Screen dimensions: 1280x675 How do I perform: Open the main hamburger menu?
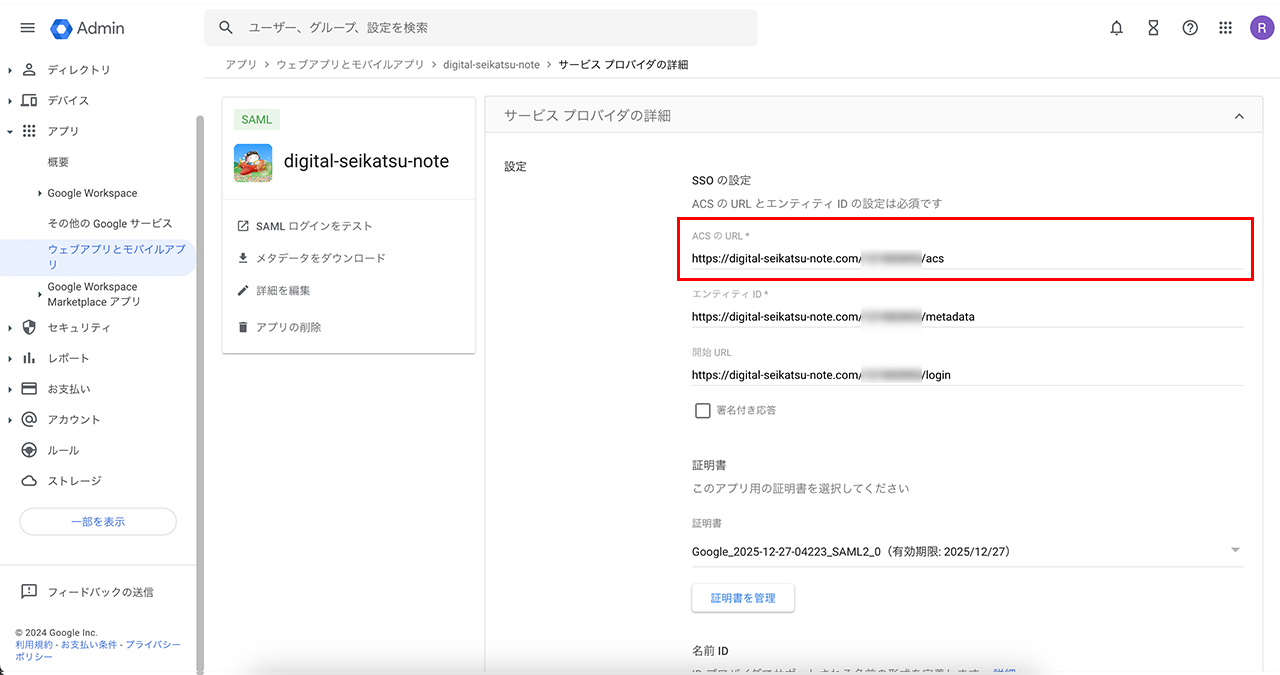pos(27,28)
